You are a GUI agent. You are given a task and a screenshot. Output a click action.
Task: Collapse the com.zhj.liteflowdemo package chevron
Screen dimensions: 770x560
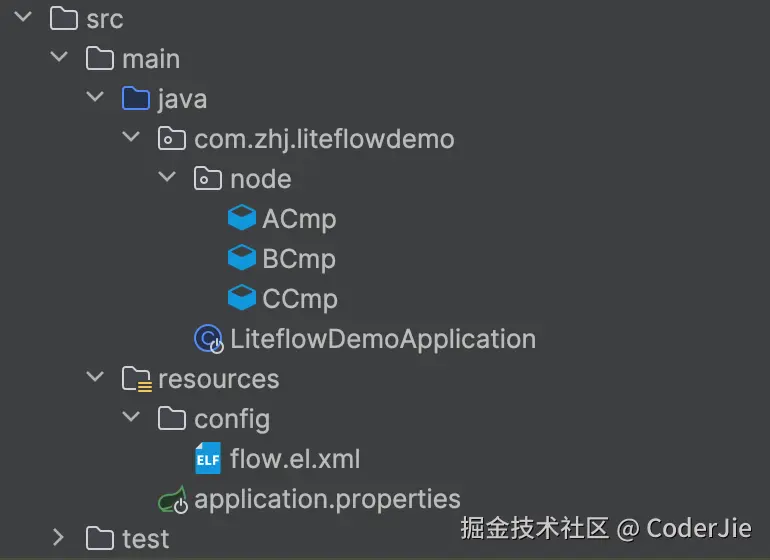[131, 138]
